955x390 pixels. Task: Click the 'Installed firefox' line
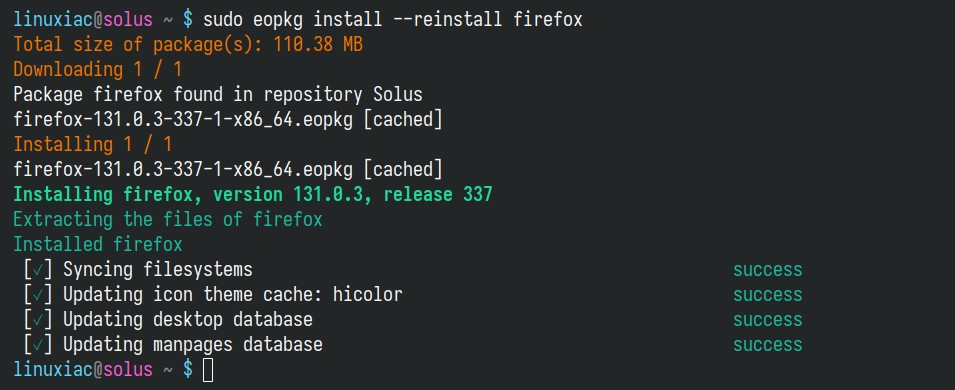(x=98, y=244)
